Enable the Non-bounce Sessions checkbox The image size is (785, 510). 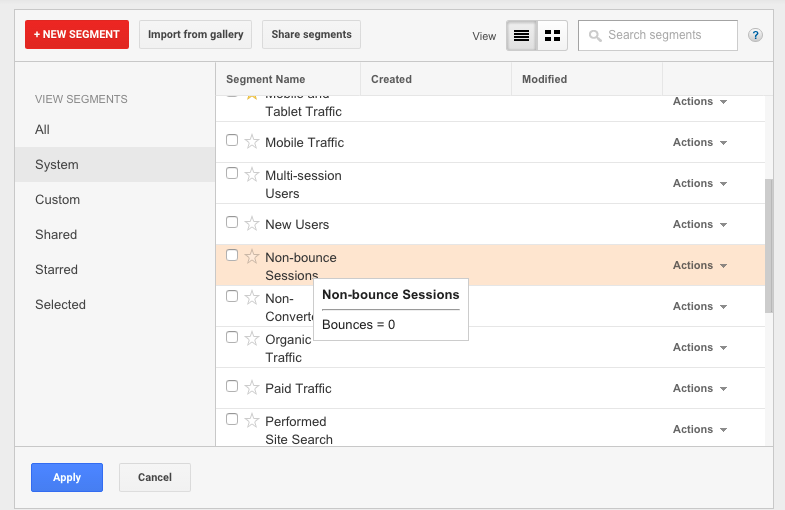232,256
